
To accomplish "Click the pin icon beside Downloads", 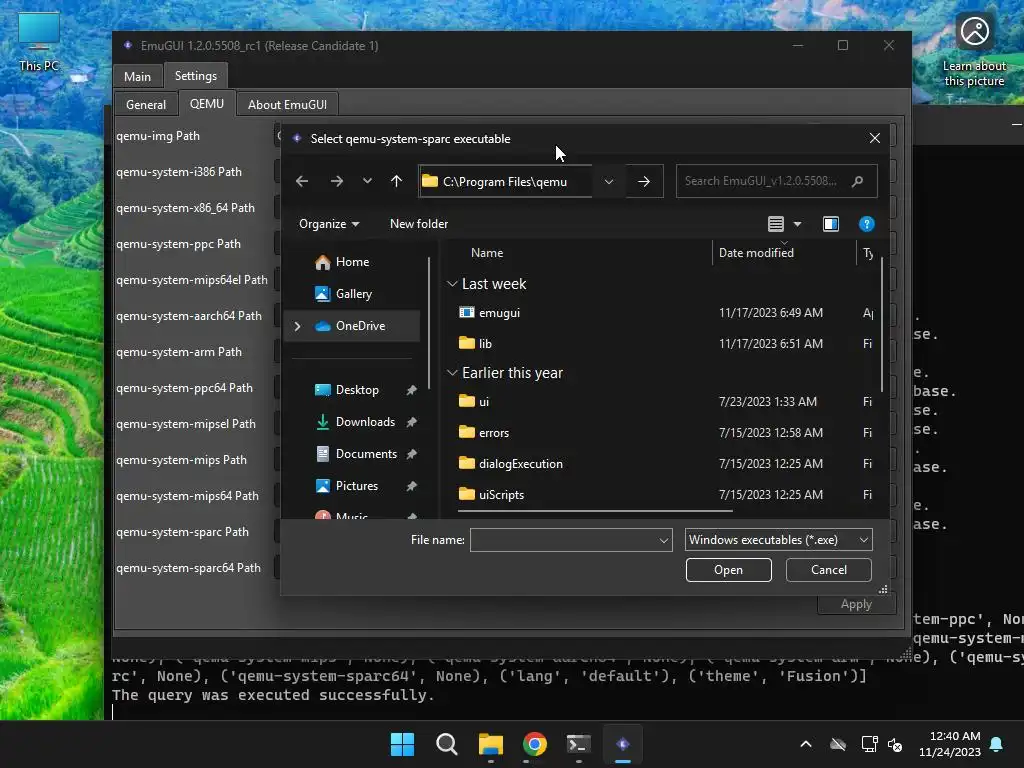I will tap(411, 422).
